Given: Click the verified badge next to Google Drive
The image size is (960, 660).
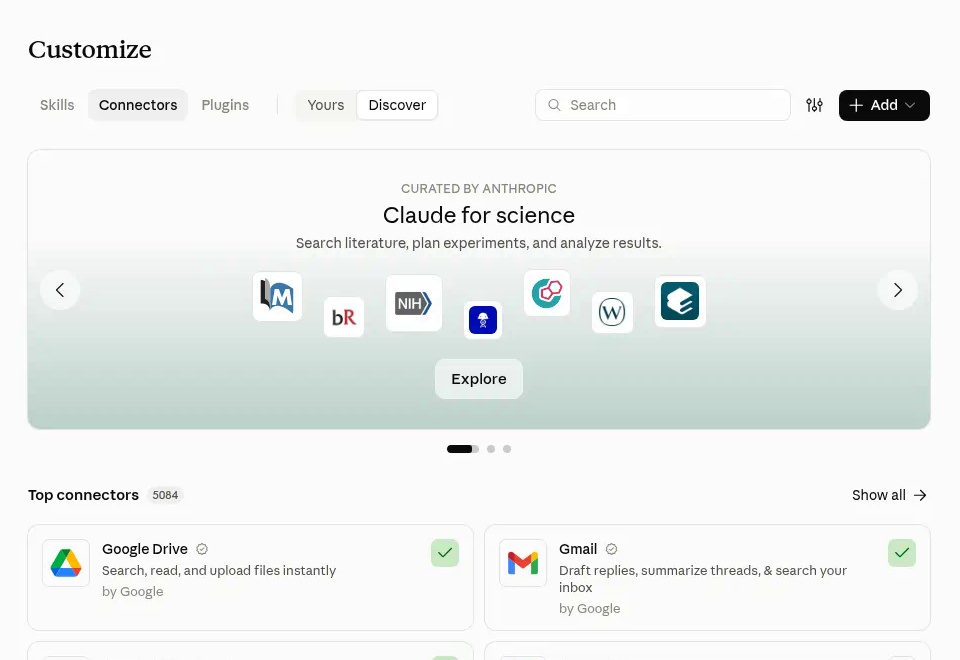Looking at the screenshot, I should [x=202, y=549].
